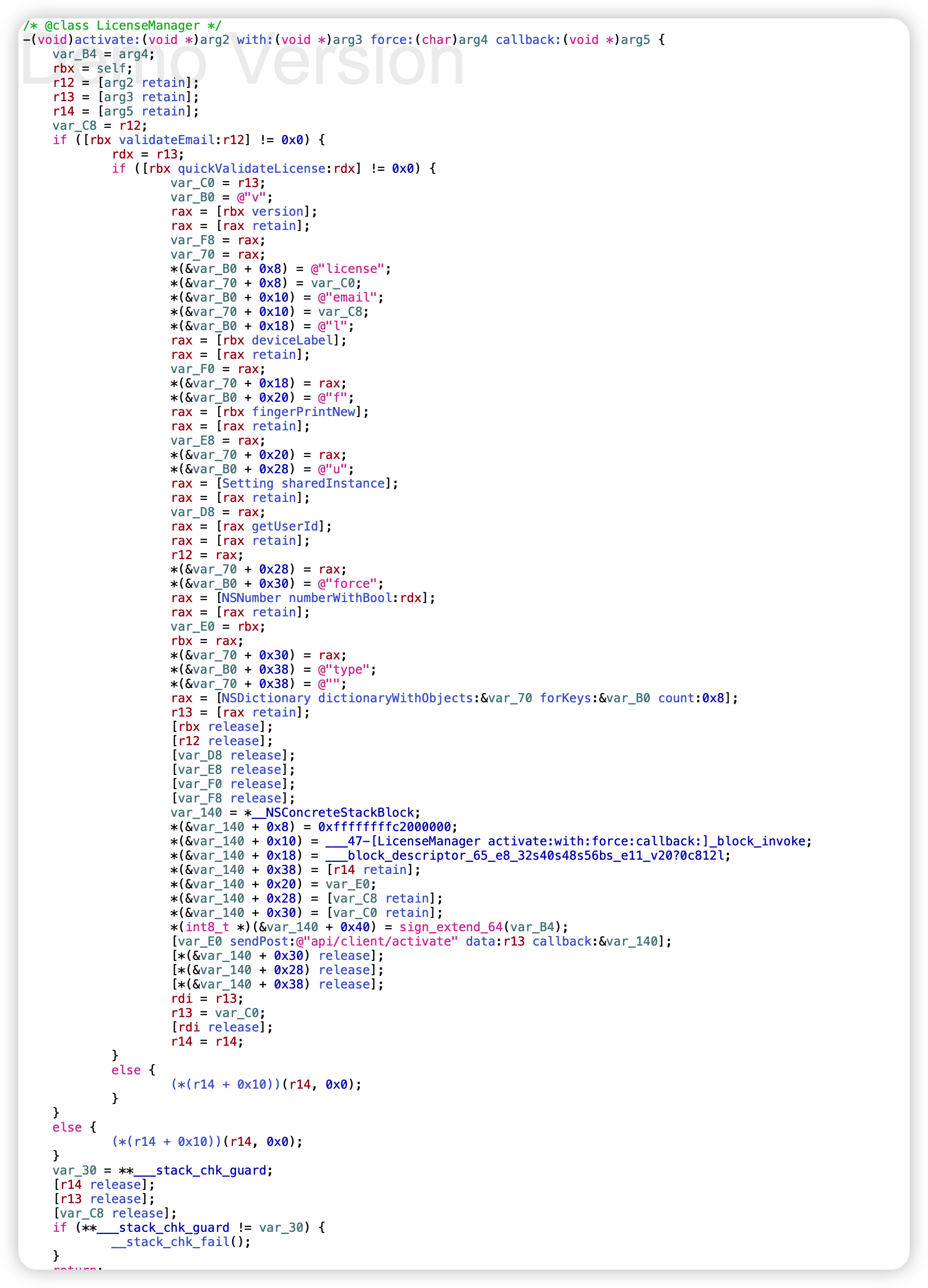This screenshot has height=1288, width=928.
Task: Click the line "r14 = r14;"
Action: pyautogui.click(x=207, y=1042)
